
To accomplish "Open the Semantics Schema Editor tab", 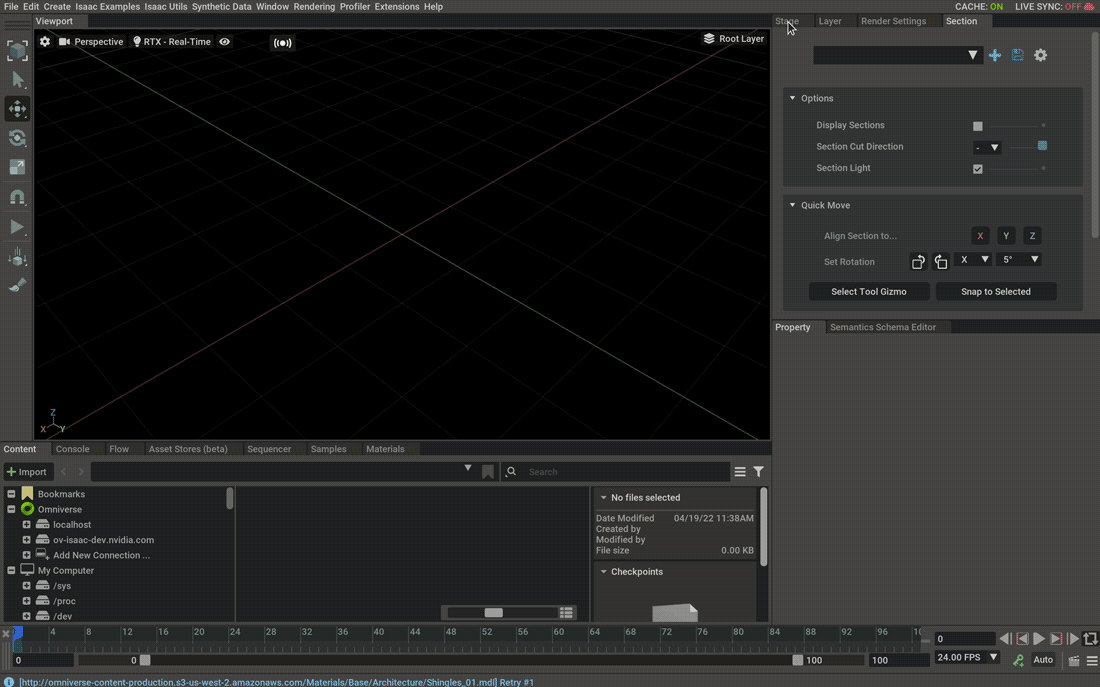I will pos(883,327).
